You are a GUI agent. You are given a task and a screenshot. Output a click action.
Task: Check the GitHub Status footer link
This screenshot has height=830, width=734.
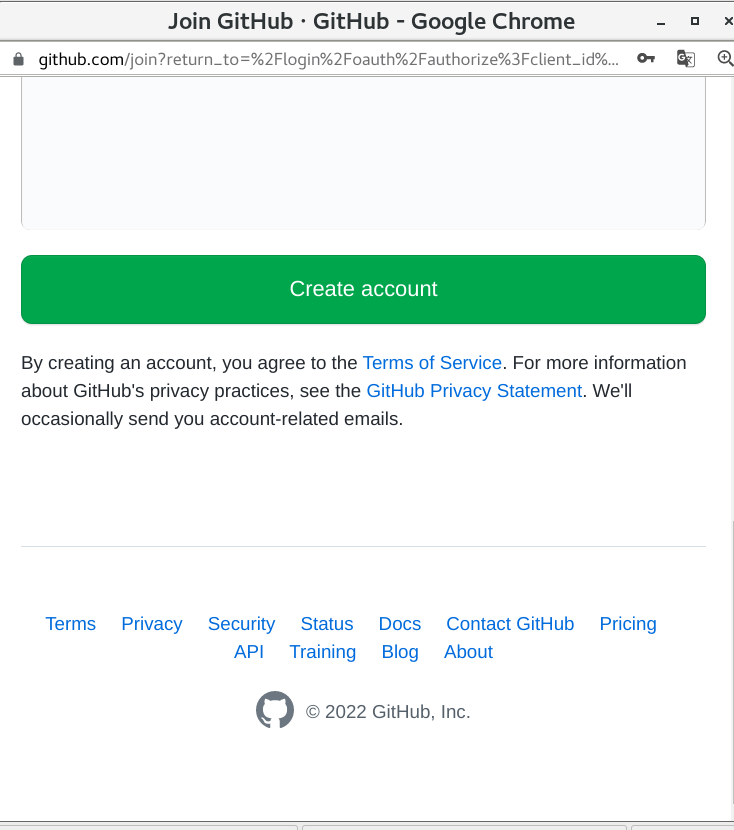click(327, 624)
